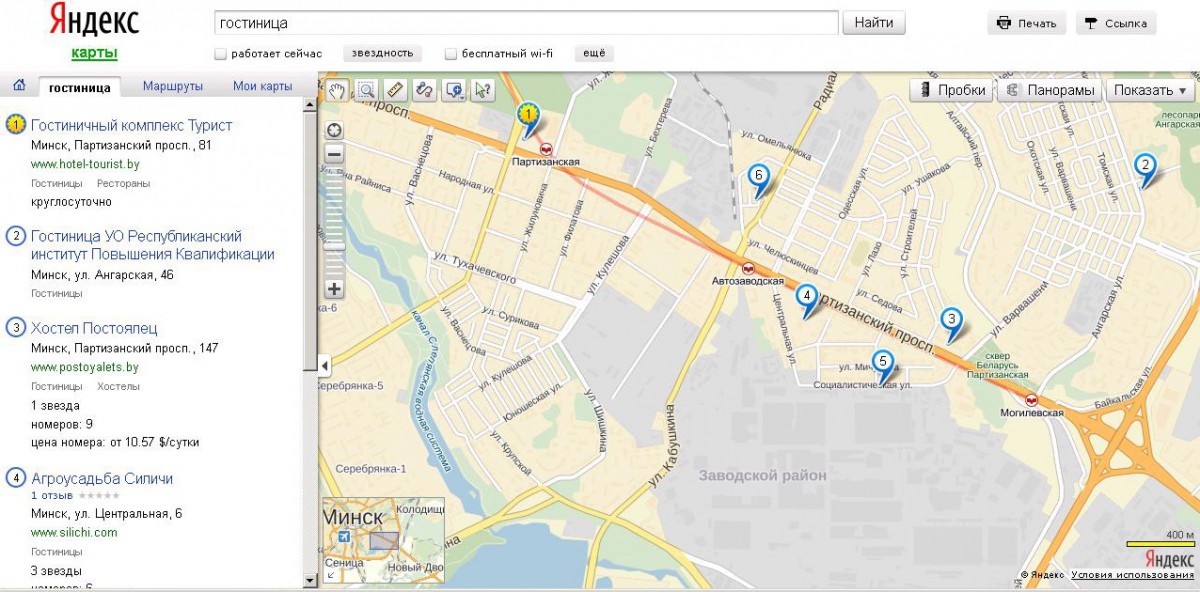Collapse the minimap using its corner arrow
1200x592 pixels.
coord(331,575)
